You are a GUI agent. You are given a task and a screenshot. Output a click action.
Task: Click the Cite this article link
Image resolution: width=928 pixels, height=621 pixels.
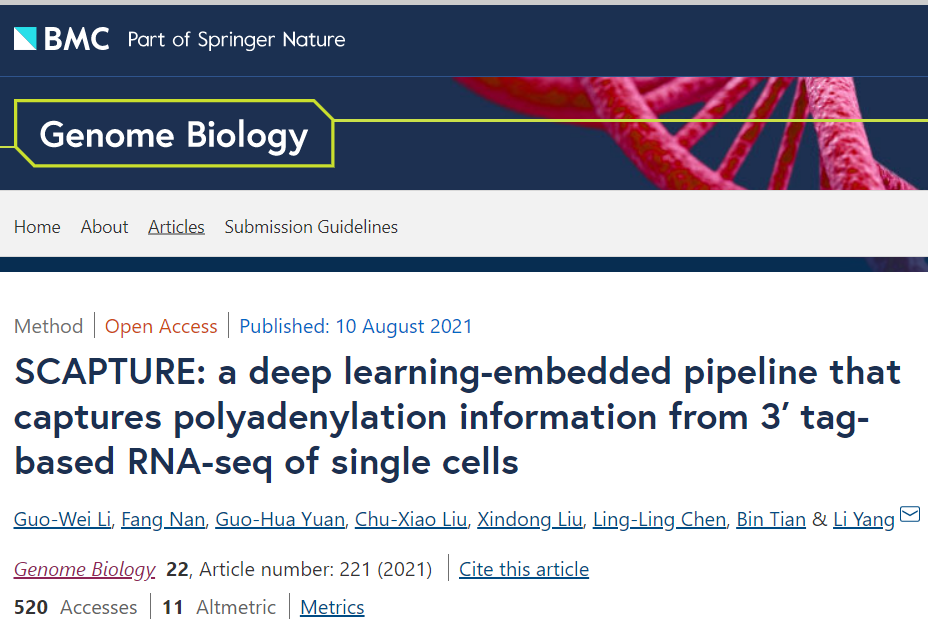(524, 570)
